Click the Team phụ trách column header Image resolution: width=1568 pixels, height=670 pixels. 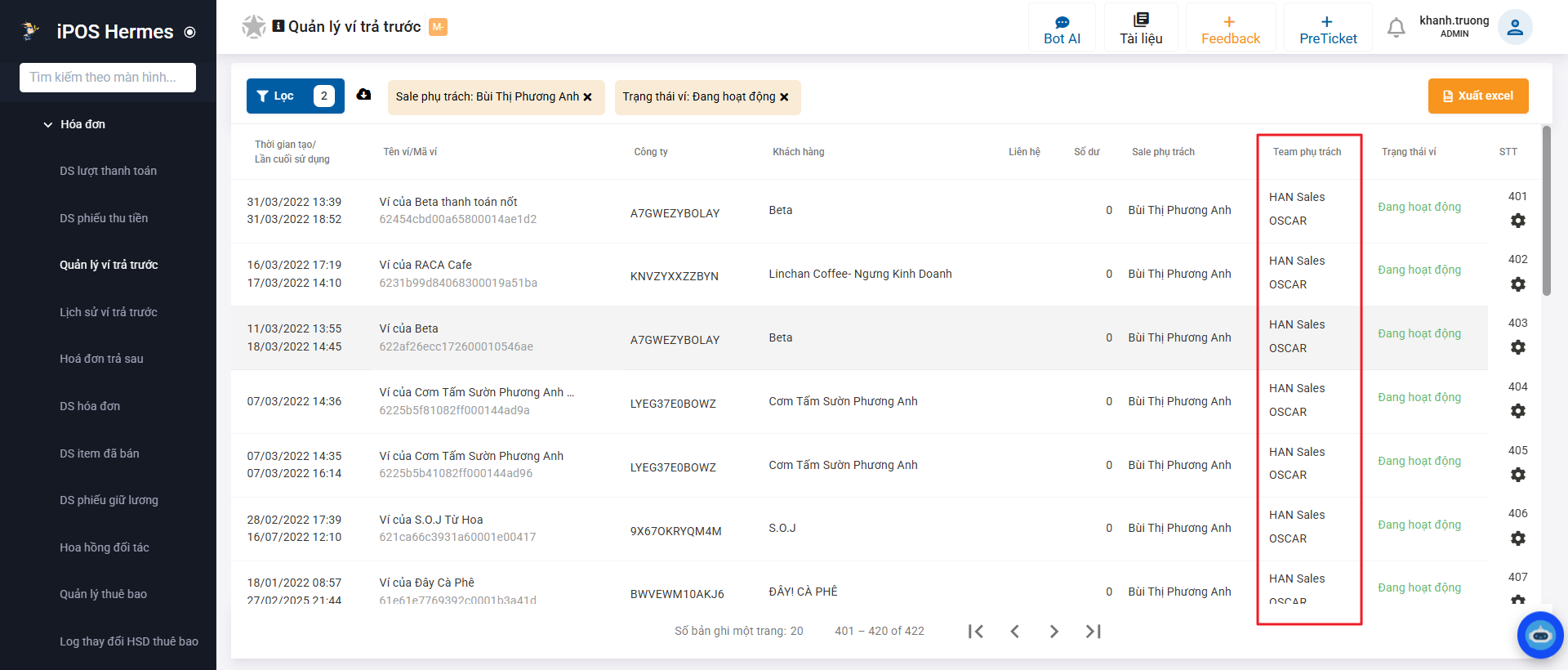[1307, 152]
